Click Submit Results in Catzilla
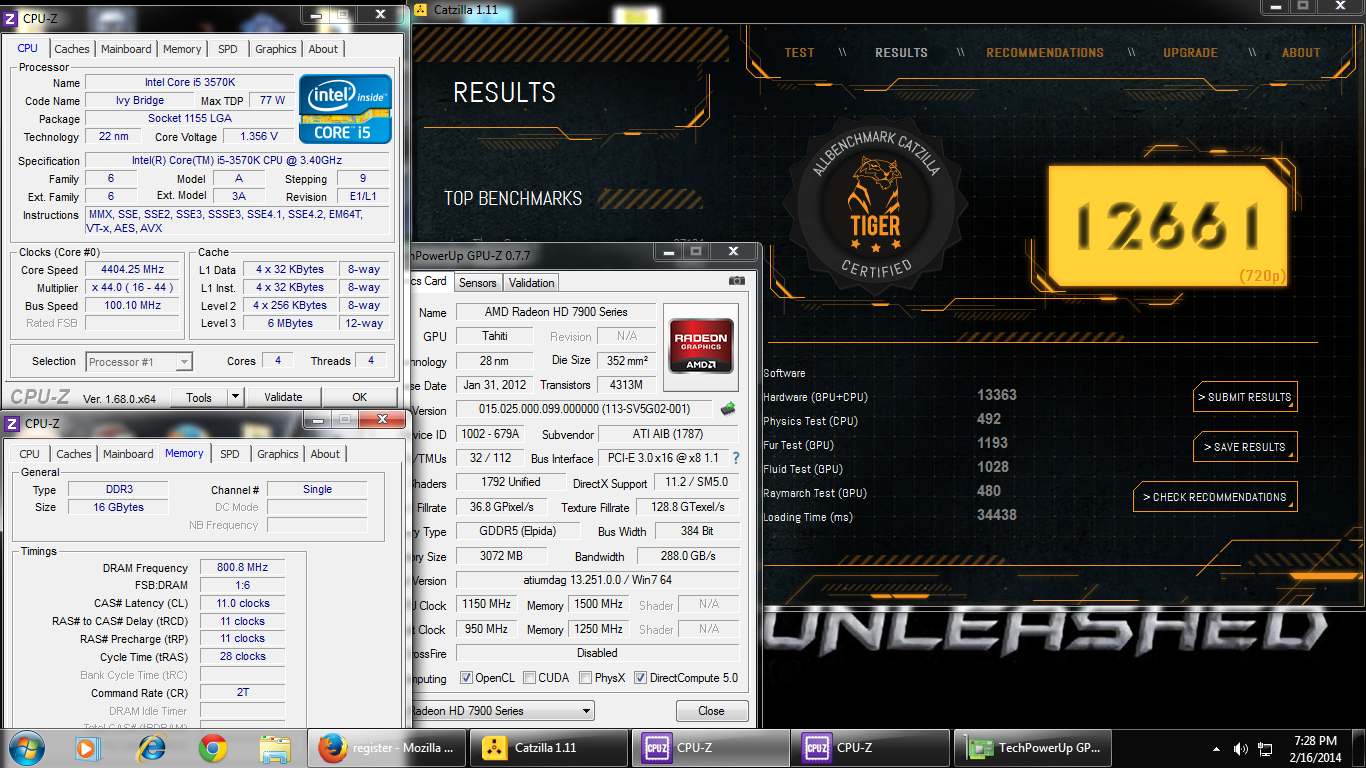 tap(1246, 397)
